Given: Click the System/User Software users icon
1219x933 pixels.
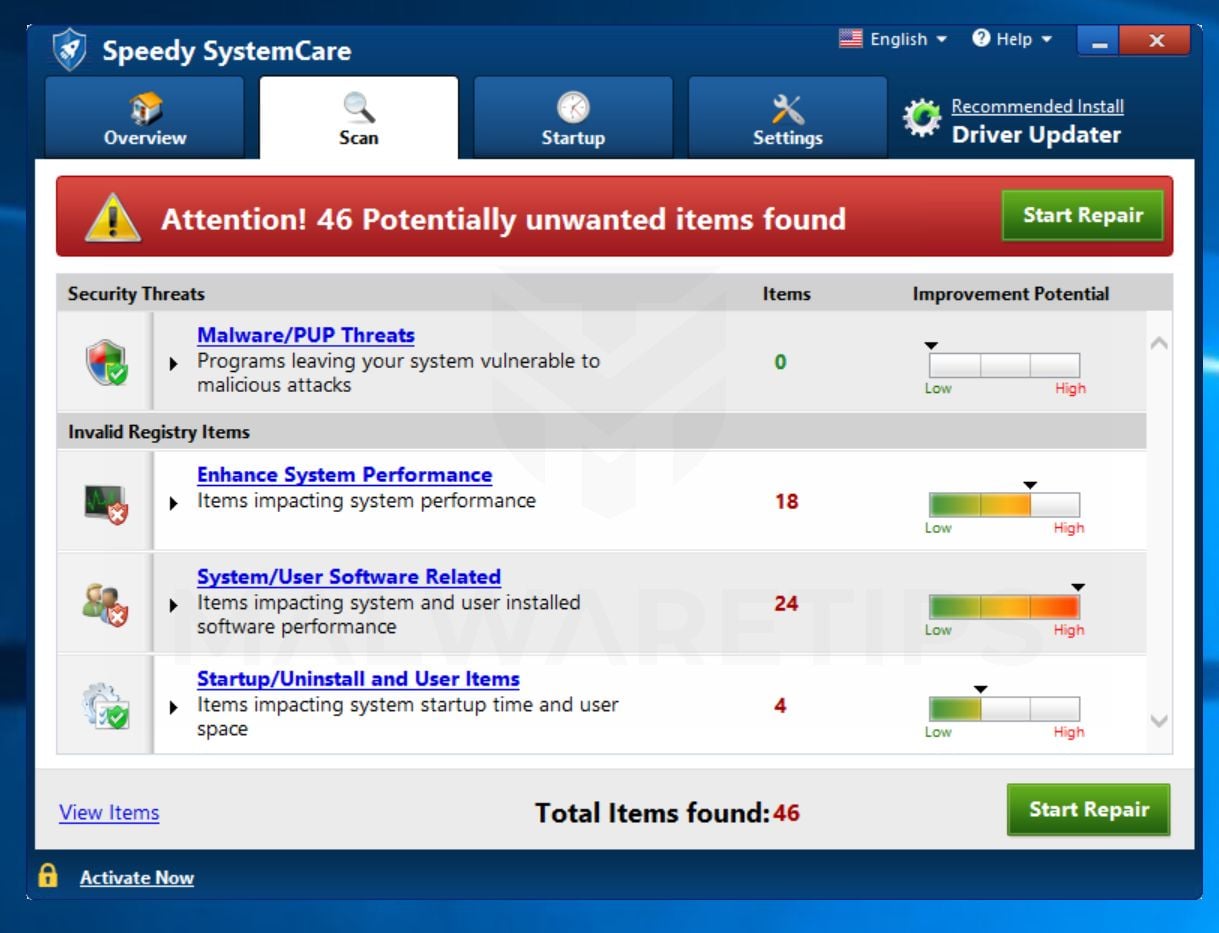Looking at the screenshot, I should (103, 602).
